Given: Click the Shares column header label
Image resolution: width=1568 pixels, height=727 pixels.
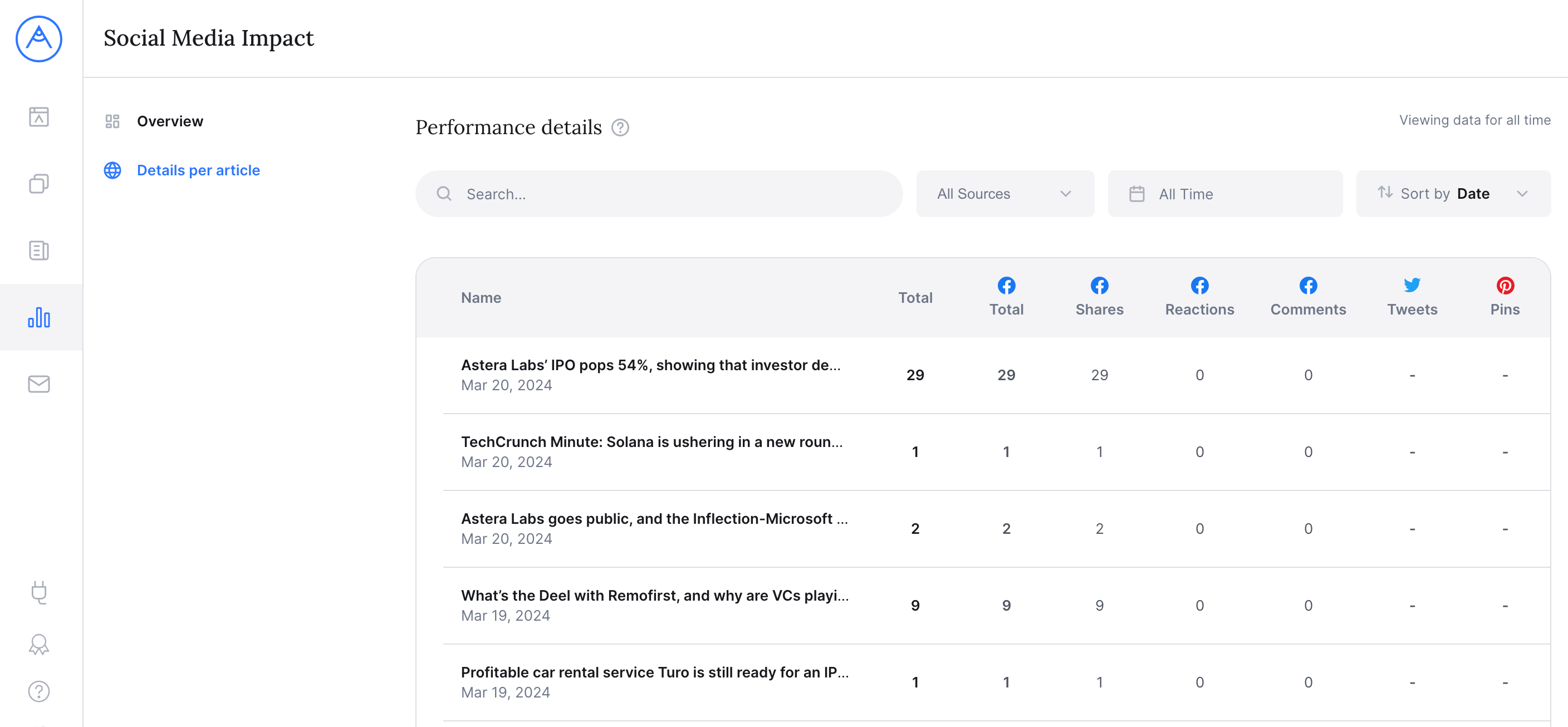Looking at the screenshot, I should pyautogui.click(x=1099, y=309).
